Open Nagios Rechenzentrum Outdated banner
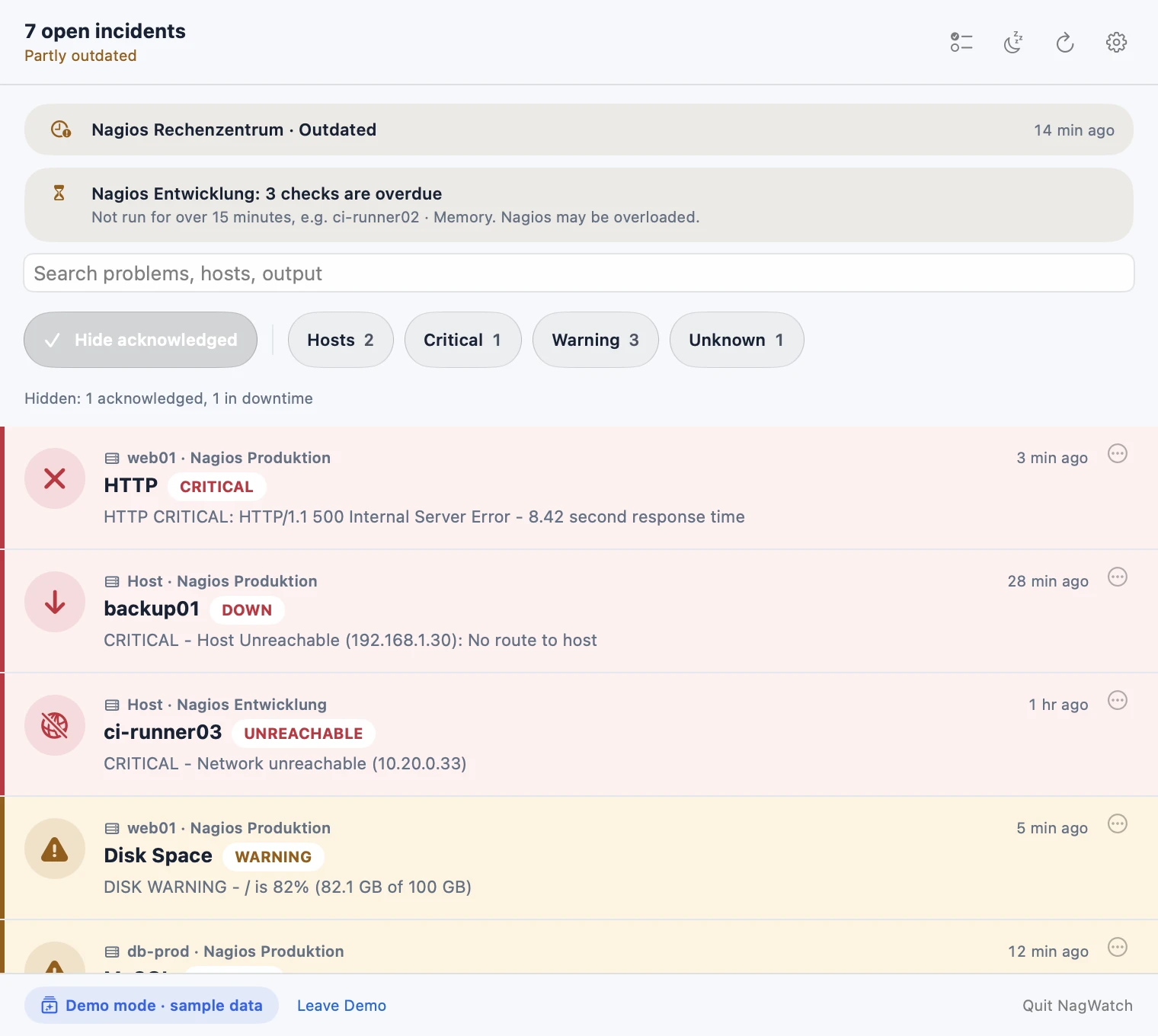Viewport: 1158px width, 1036px height. click(579, 129)
